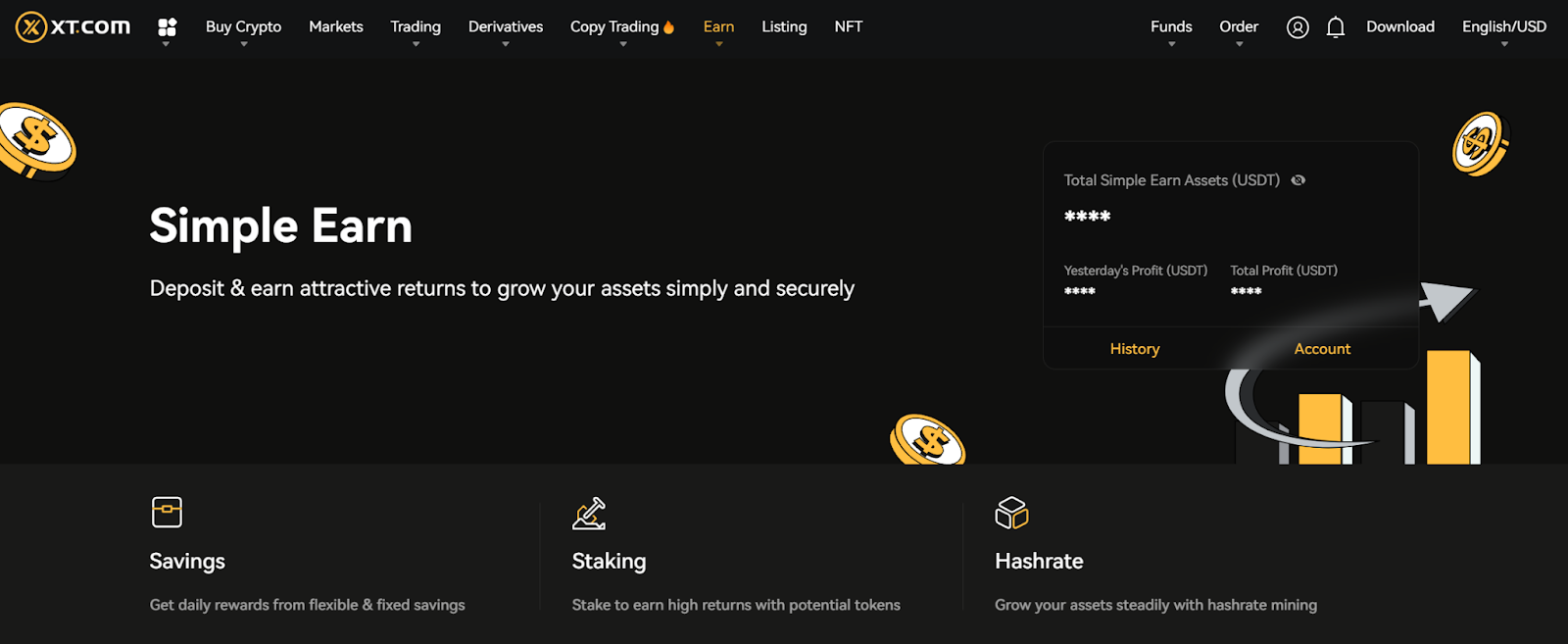
Task: Click the Savings box icon
Action: (x=167, y=512)
